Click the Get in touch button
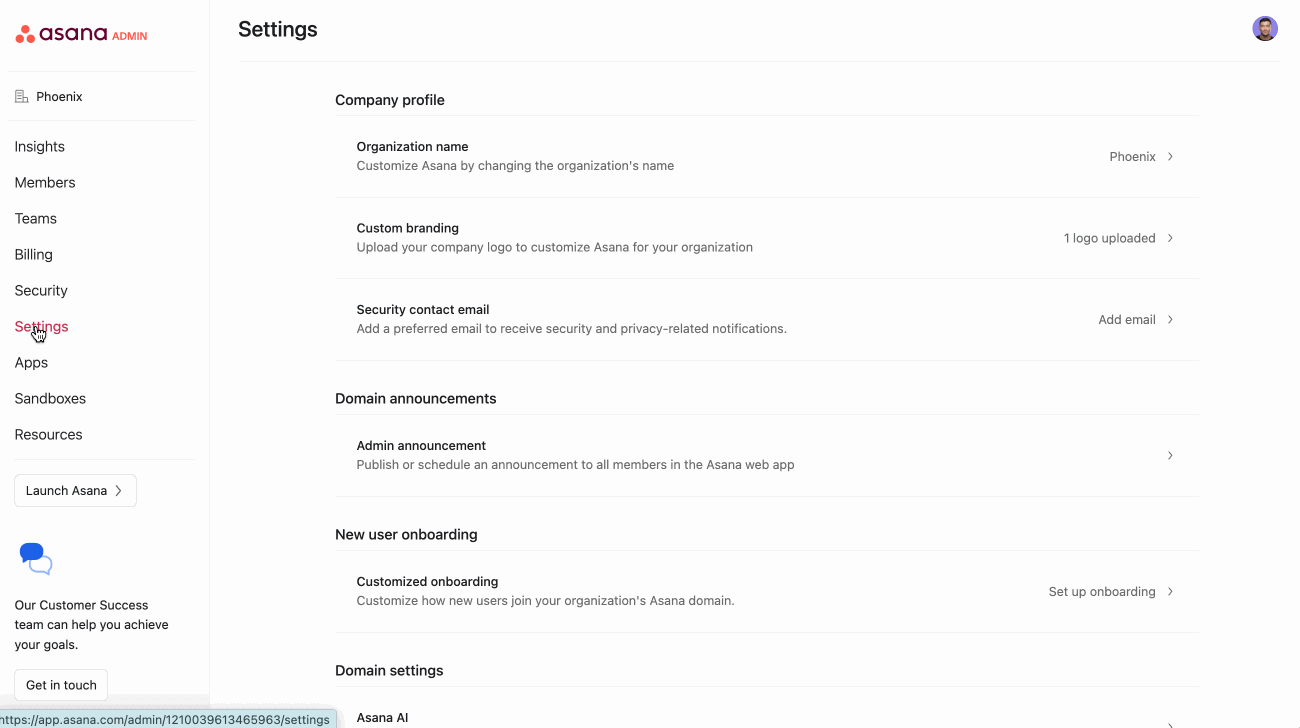 [61, 685]
